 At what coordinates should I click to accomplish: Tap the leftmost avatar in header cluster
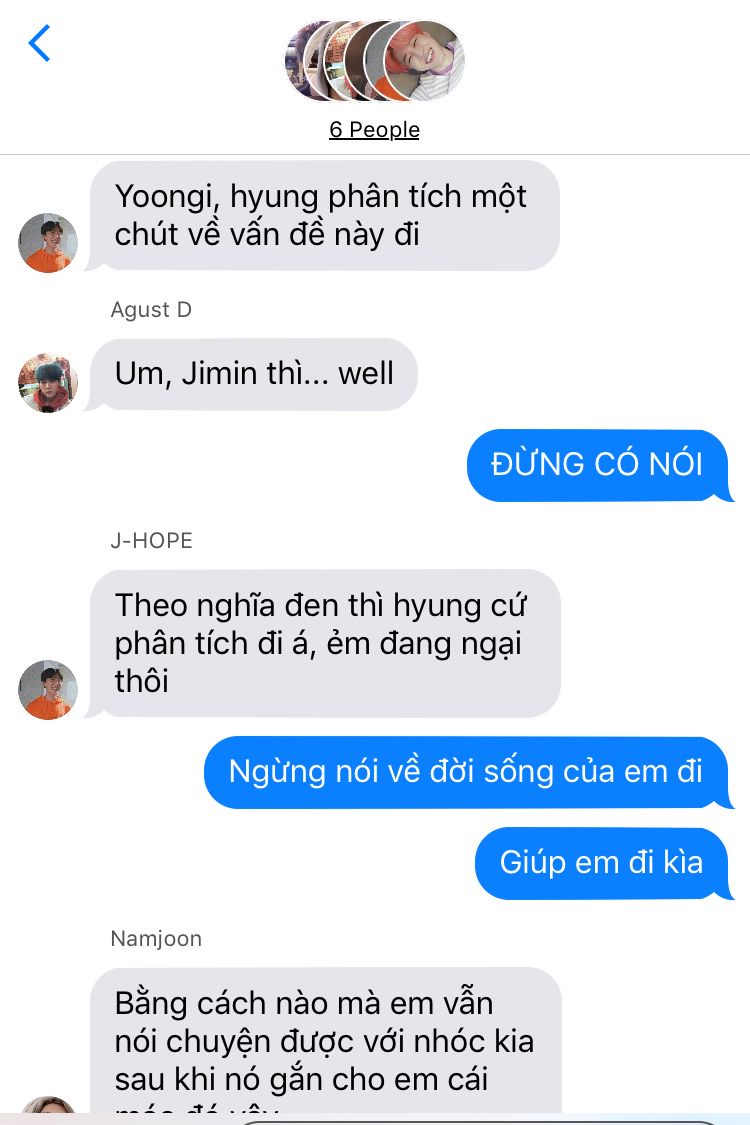pos(296,60)
